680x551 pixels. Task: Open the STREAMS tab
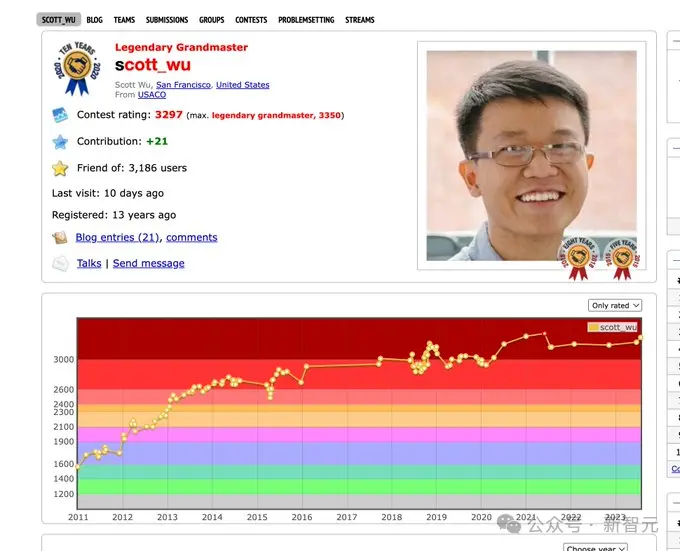tap(360, 20)
